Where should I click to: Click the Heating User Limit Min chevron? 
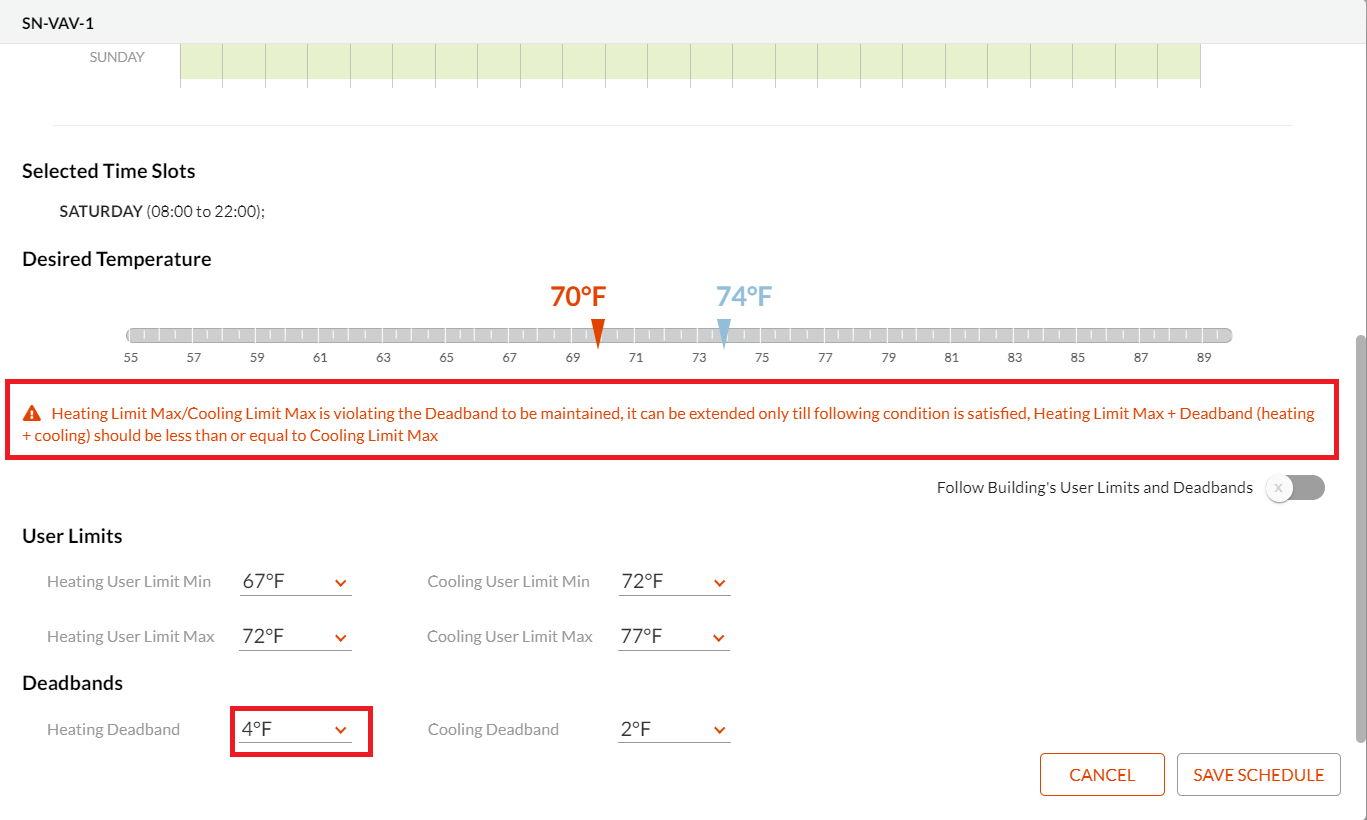[340, 583]
